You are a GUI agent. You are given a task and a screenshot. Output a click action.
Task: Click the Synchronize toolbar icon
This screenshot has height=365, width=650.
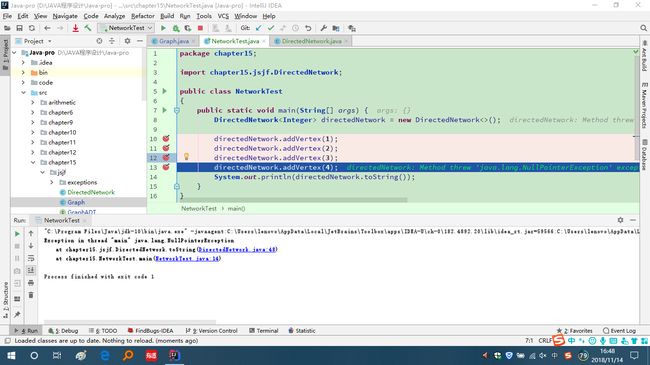pyautogui.click(x=32, y=28)
